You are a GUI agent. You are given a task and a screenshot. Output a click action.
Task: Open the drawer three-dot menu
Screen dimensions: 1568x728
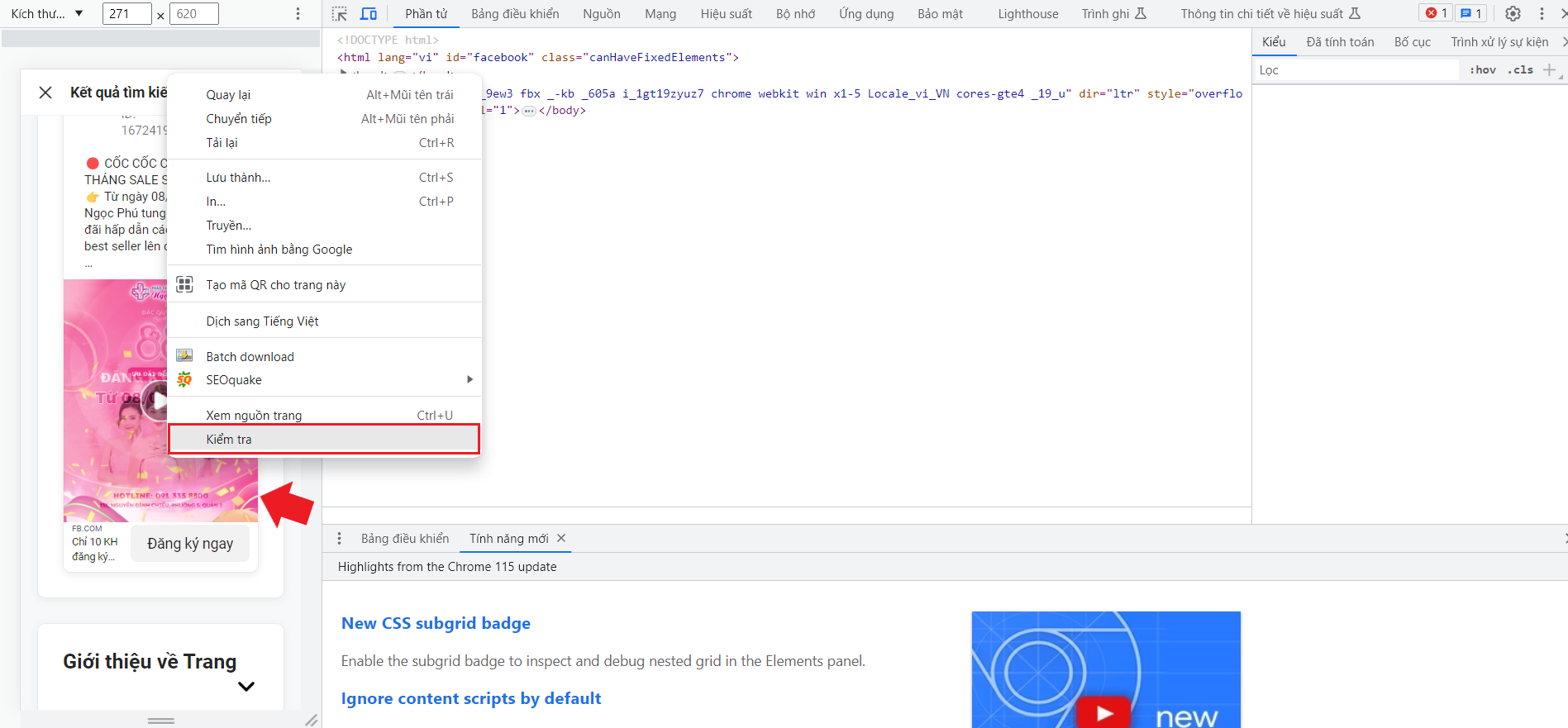tap(339, 539)
